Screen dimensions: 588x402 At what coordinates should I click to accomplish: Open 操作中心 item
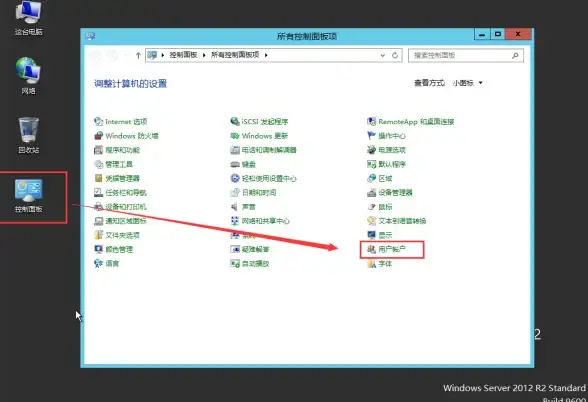tap(386, 136)
